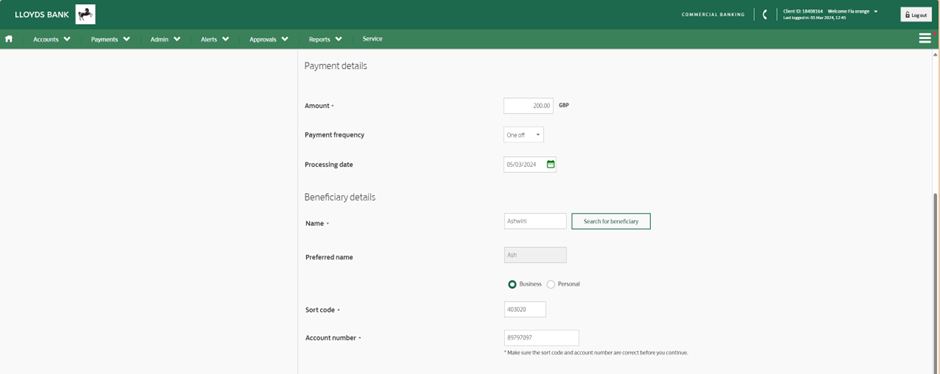
Task: Click the Account number field
Action: point(542,337)
